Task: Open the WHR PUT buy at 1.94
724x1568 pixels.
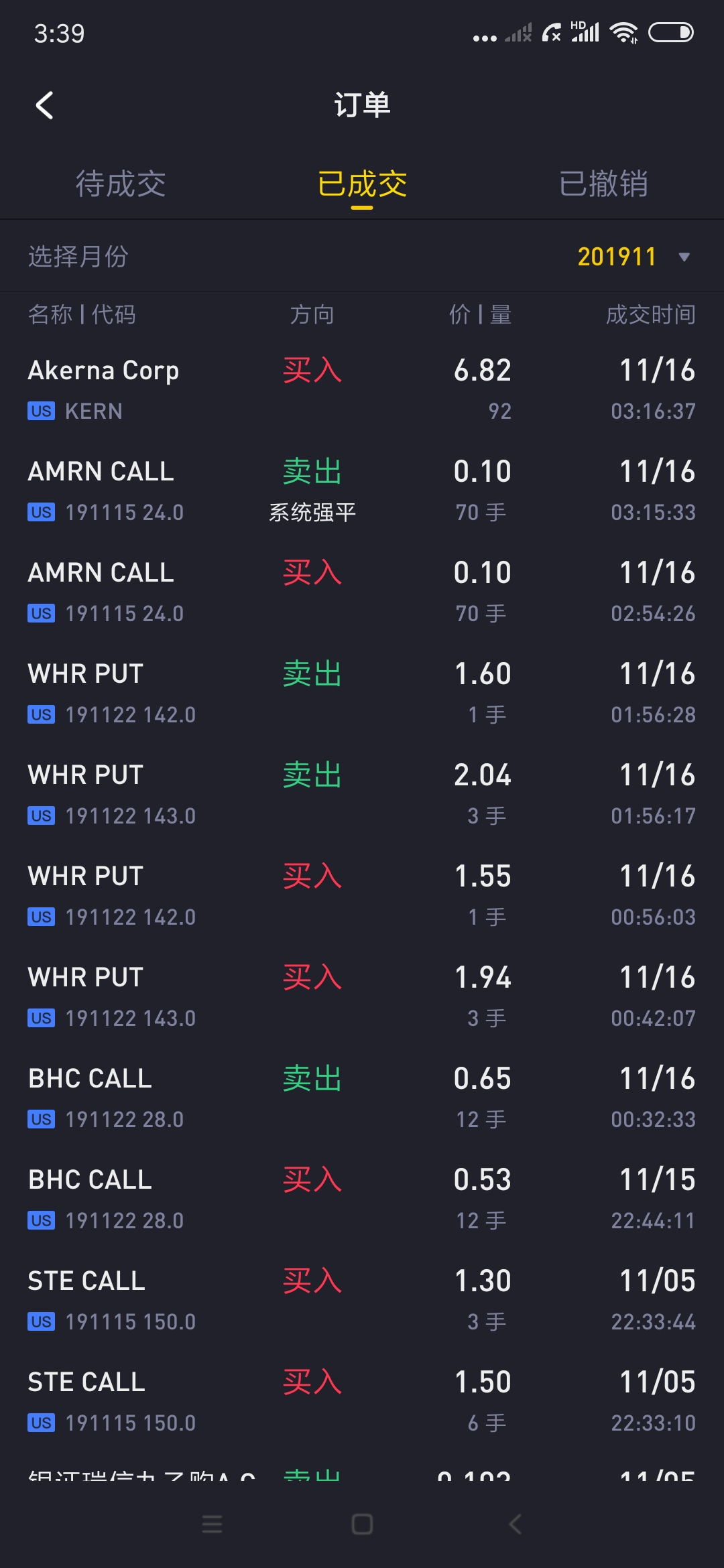Action: coord(362,997)
